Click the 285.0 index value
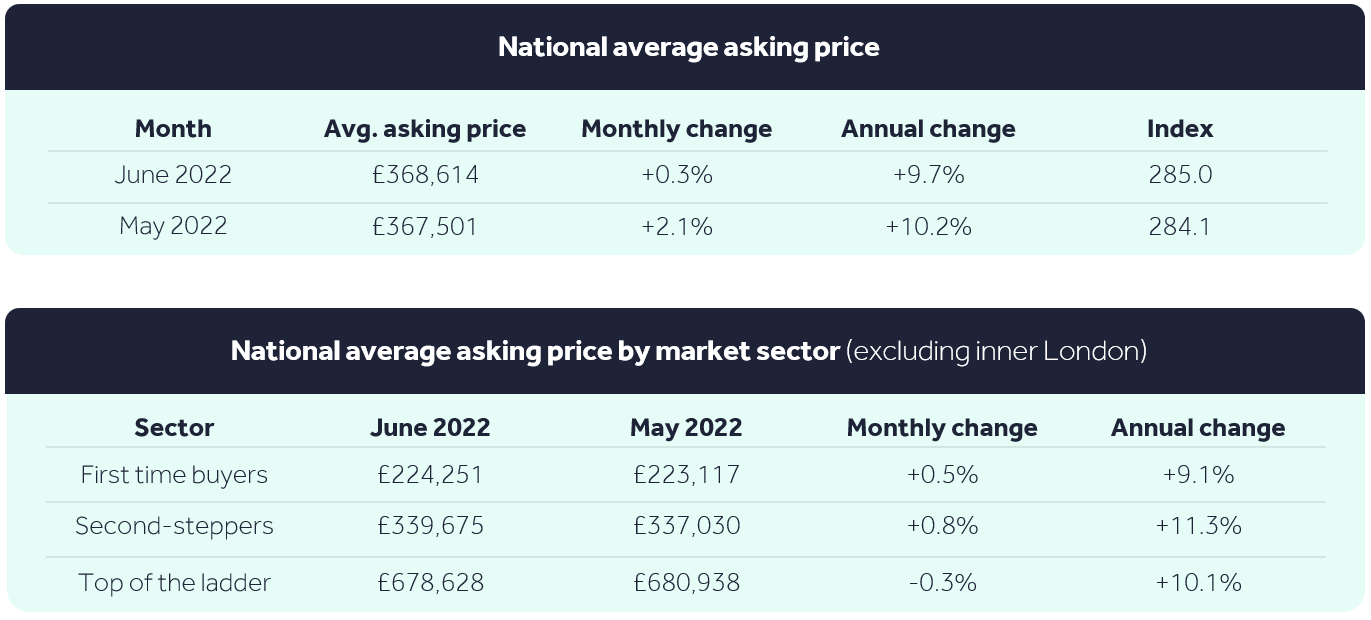1371x620 pixels. pyautogui.click(x=1180, y=175)
